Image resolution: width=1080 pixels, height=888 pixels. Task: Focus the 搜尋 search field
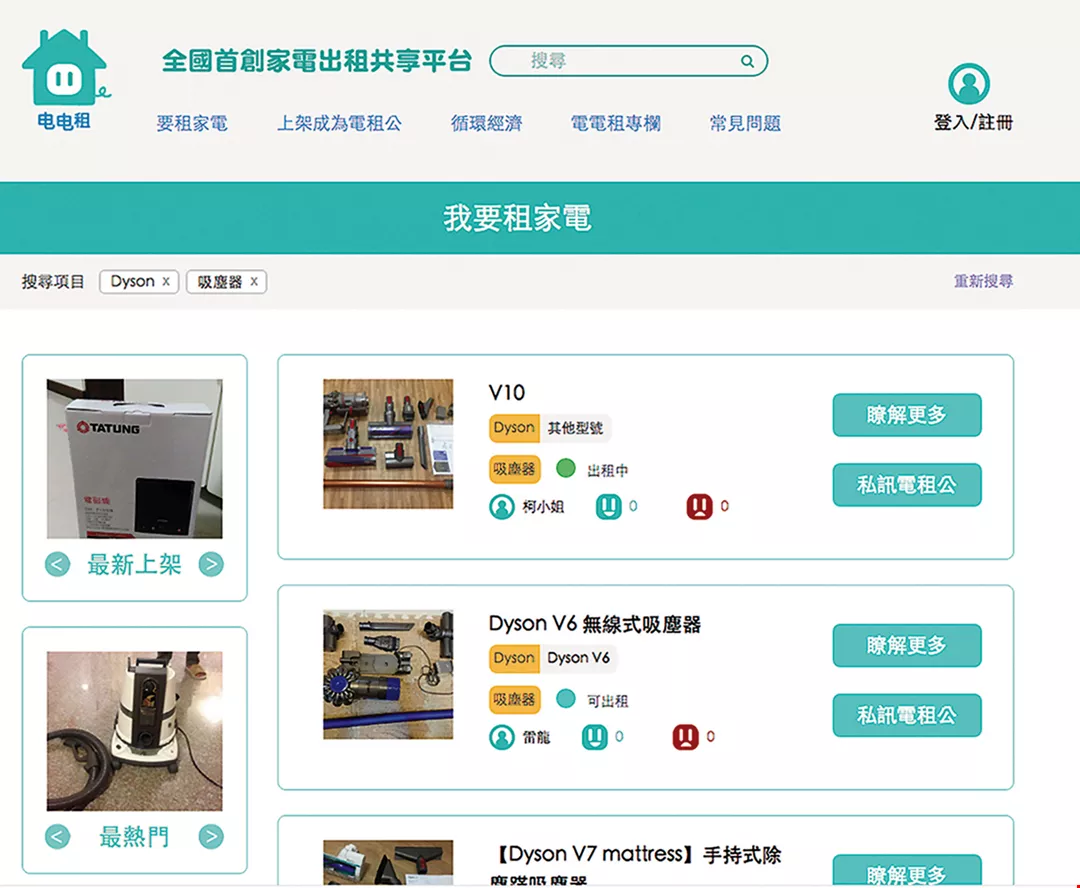620,61
